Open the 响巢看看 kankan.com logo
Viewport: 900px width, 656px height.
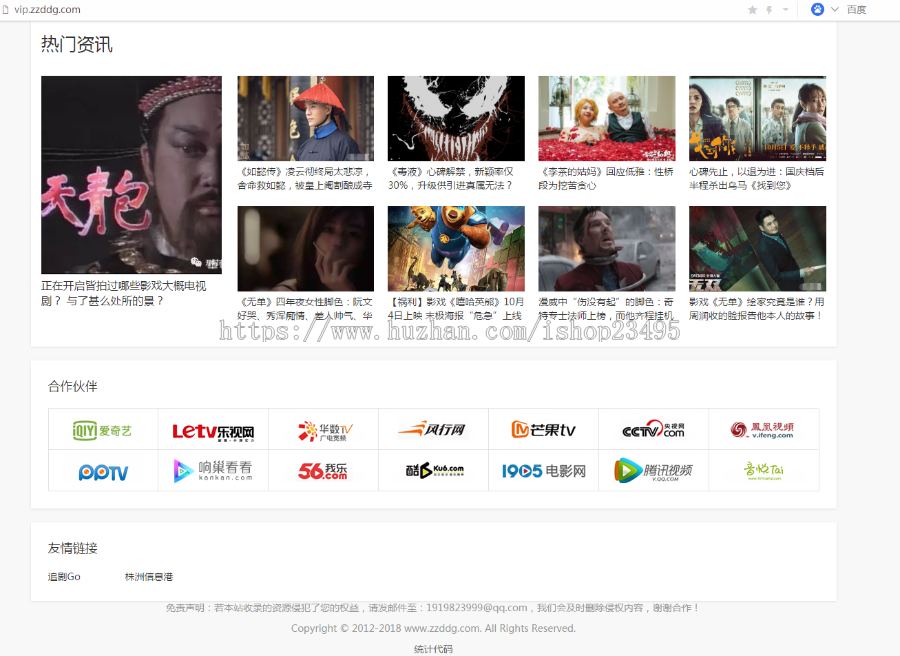tap(213, 471)
